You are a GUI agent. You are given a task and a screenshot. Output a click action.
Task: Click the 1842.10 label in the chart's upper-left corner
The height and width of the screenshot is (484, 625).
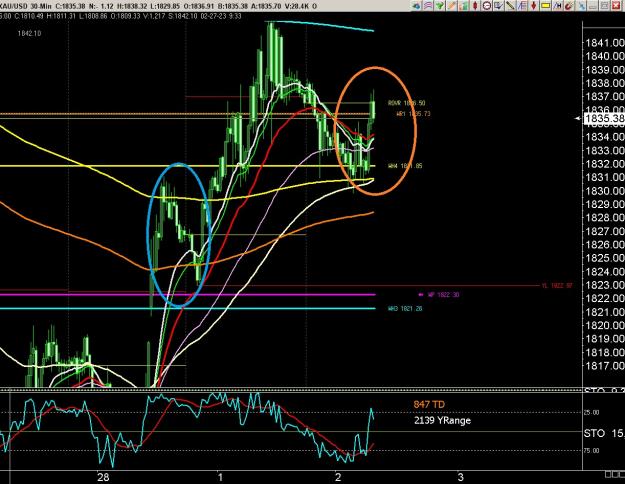(29, 33)
